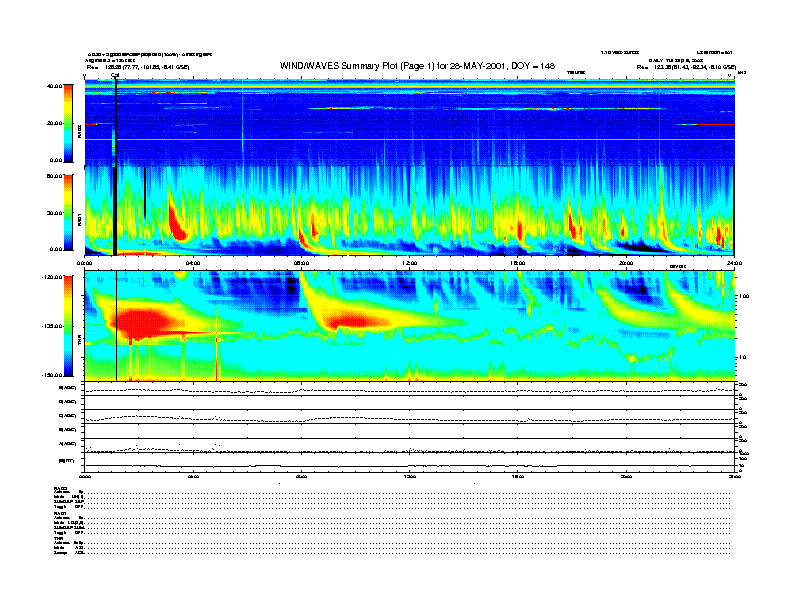Screen dimensions: 792x612
Task: Click the 60.00 label on RAD1 scale
Action: [x=54, y=176]
